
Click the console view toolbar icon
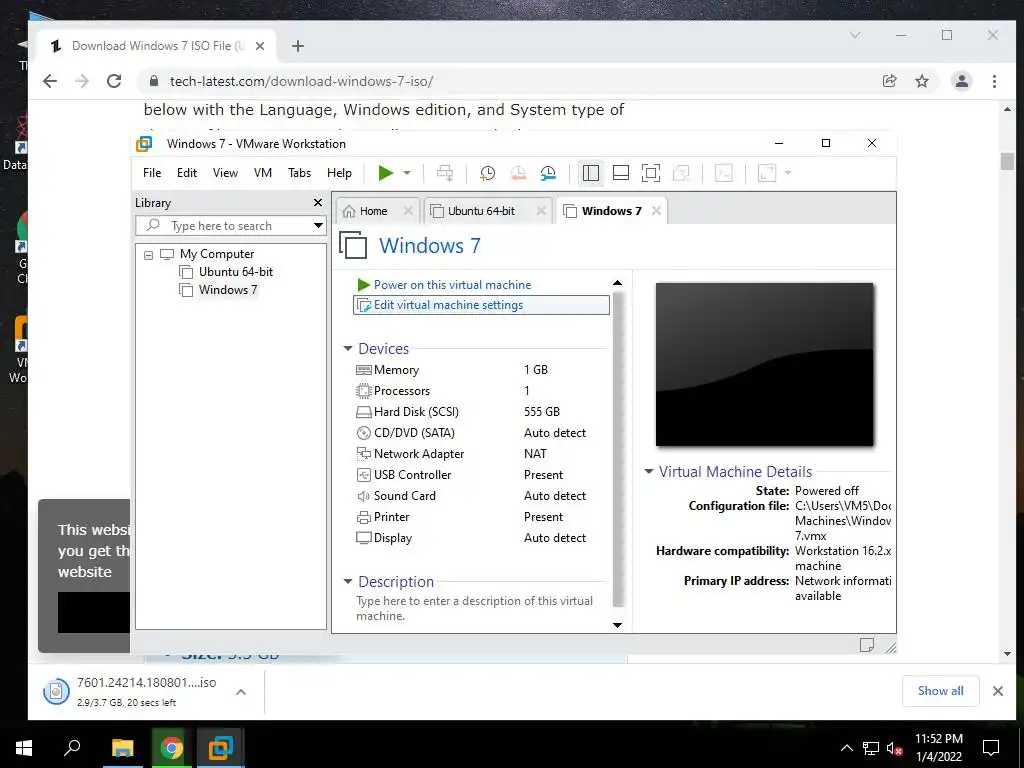tap(724, 173)
